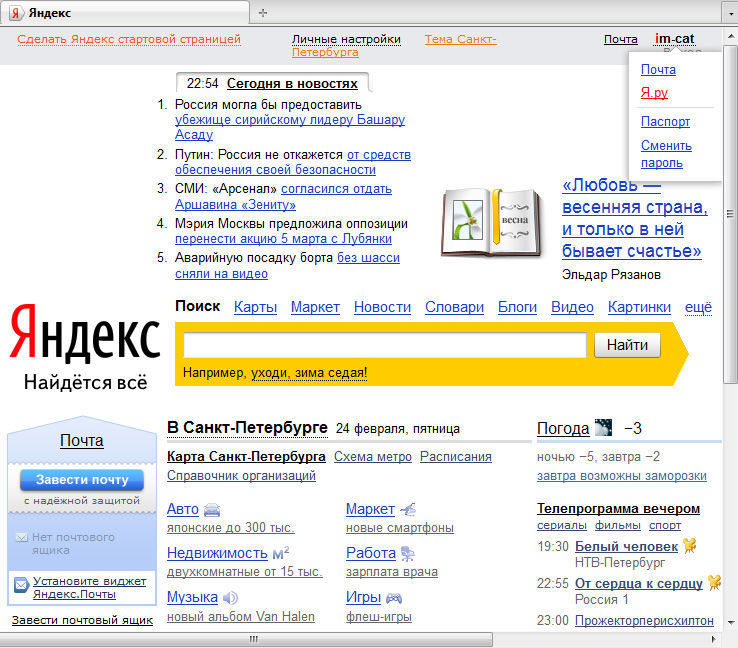Screen dimensions: 738x648
Task: Click the horizontal scrollbar thumb
Action: (247, 640)
